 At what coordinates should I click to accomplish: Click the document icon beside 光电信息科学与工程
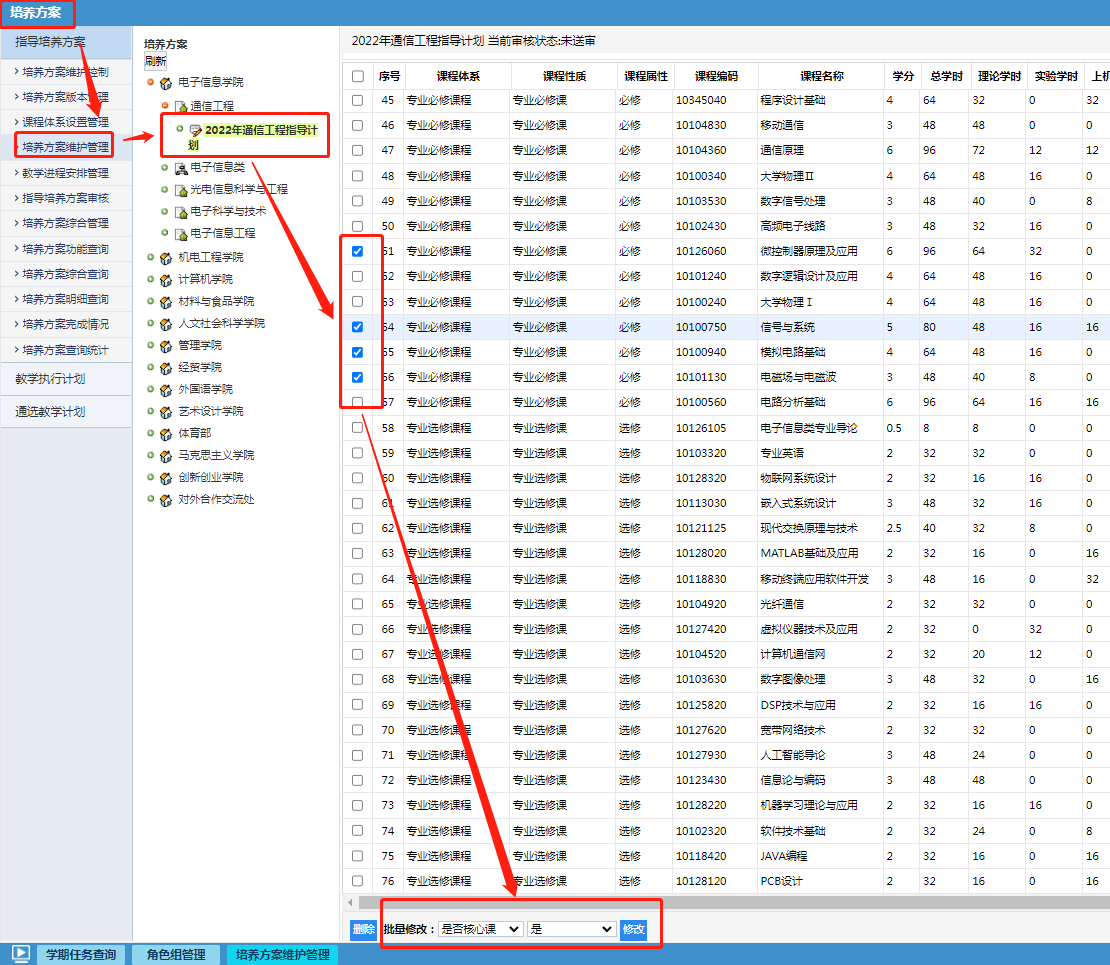tap(180, 190)
